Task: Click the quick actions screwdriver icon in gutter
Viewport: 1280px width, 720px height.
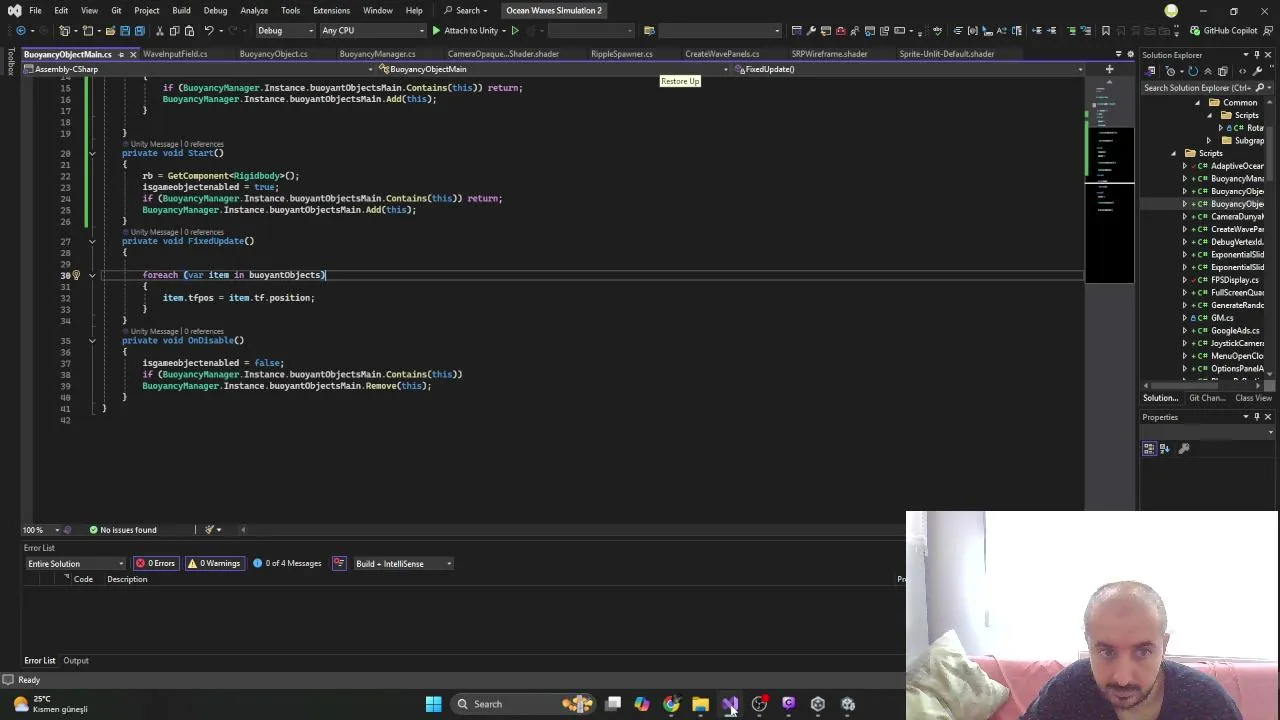Action: point(76,275)
